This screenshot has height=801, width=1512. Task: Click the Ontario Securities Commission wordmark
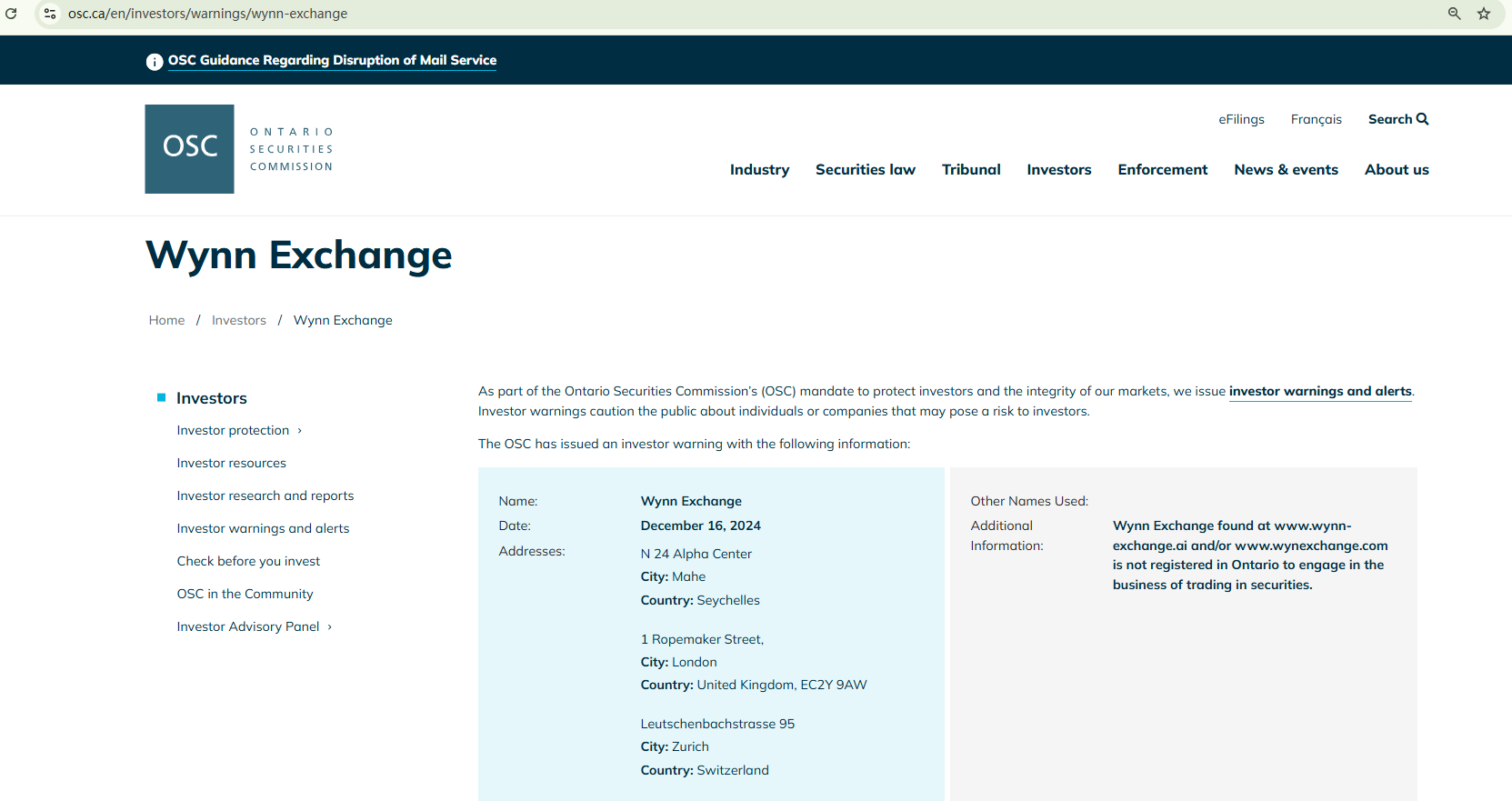pos(292,149)
